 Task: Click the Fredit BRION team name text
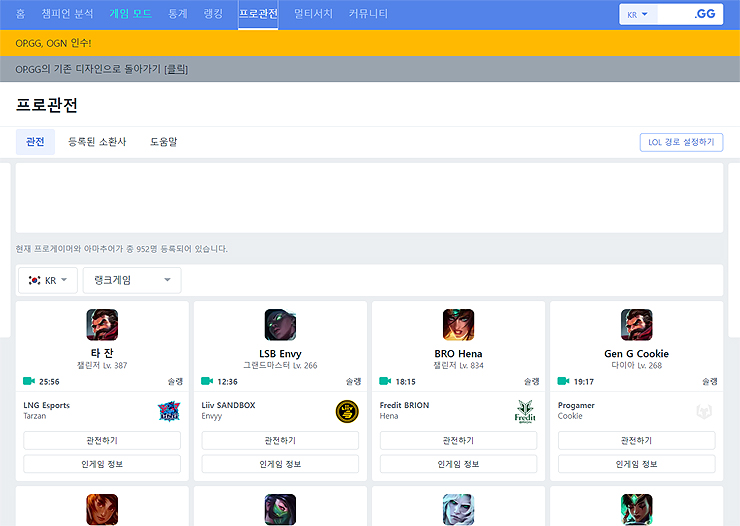[404, 405]
